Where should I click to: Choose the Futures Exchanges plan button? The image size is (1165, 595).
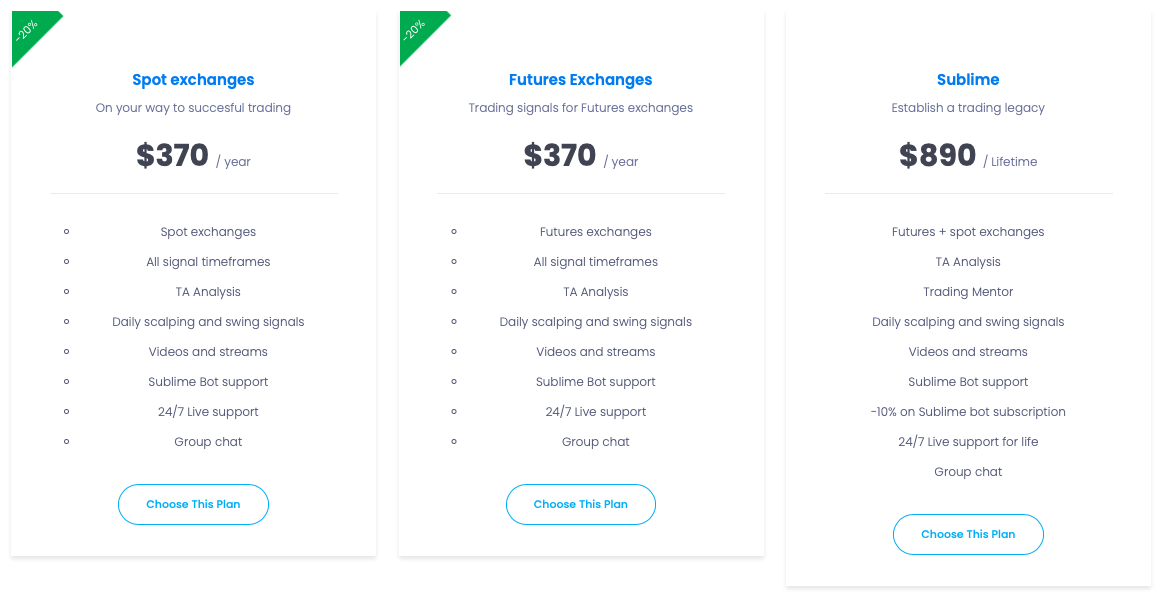pos(580,504)
